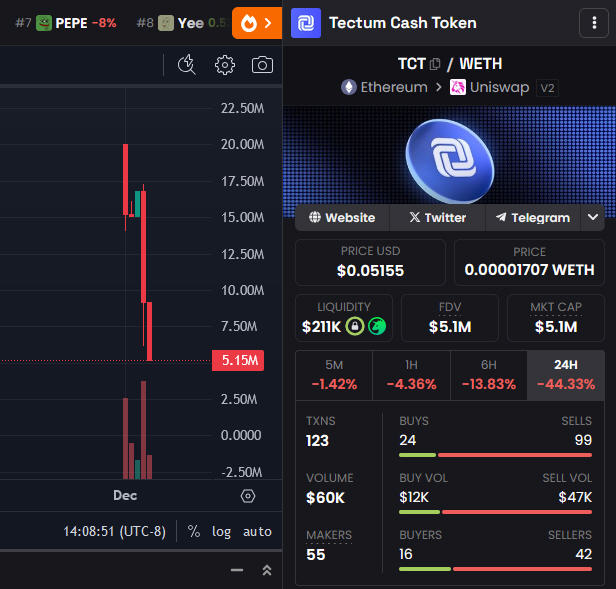
Task: Open time axis settings hexagon icon
Action: [248, 496]
